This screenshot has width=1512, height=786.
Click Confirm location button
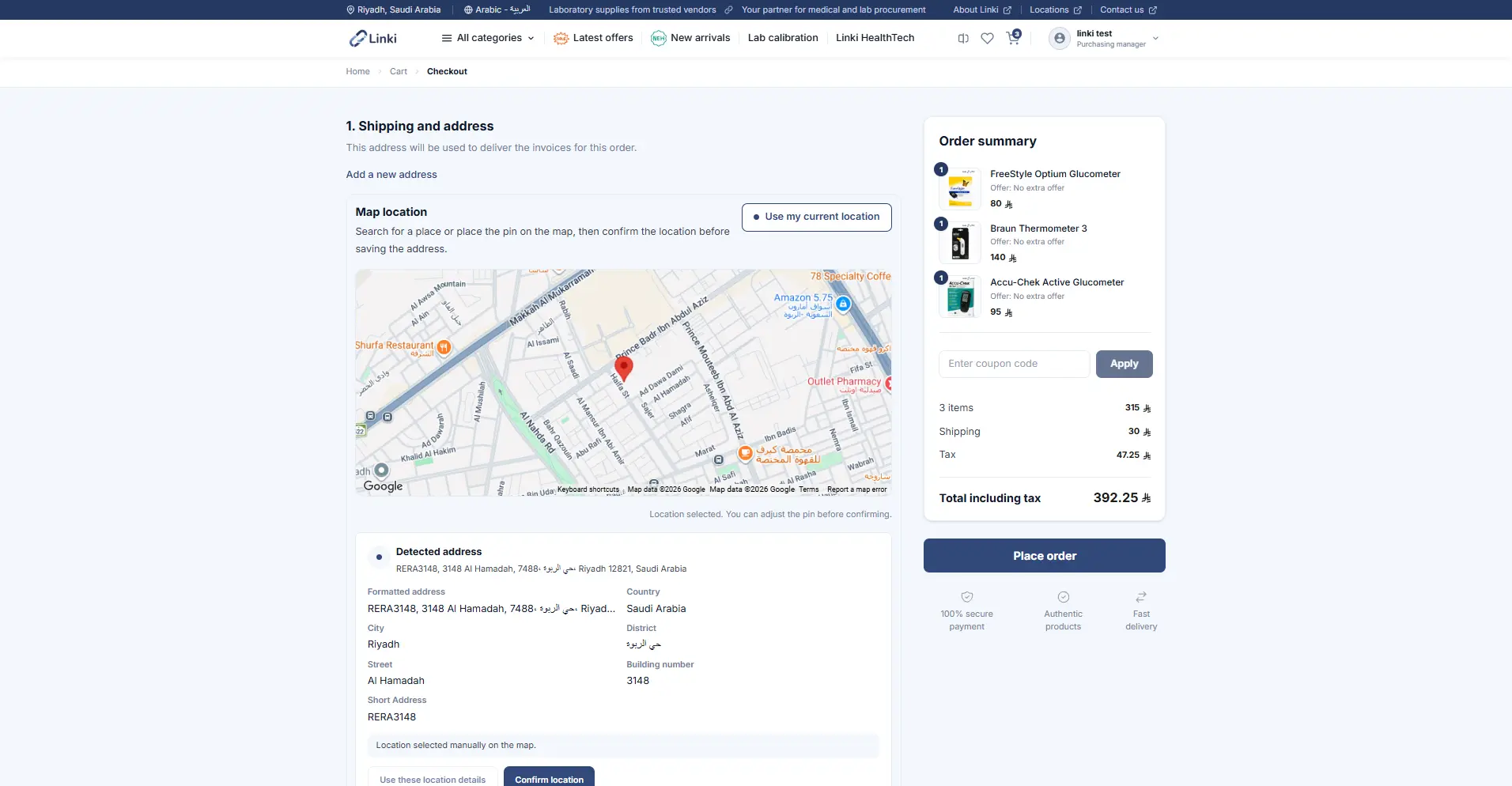549,778
